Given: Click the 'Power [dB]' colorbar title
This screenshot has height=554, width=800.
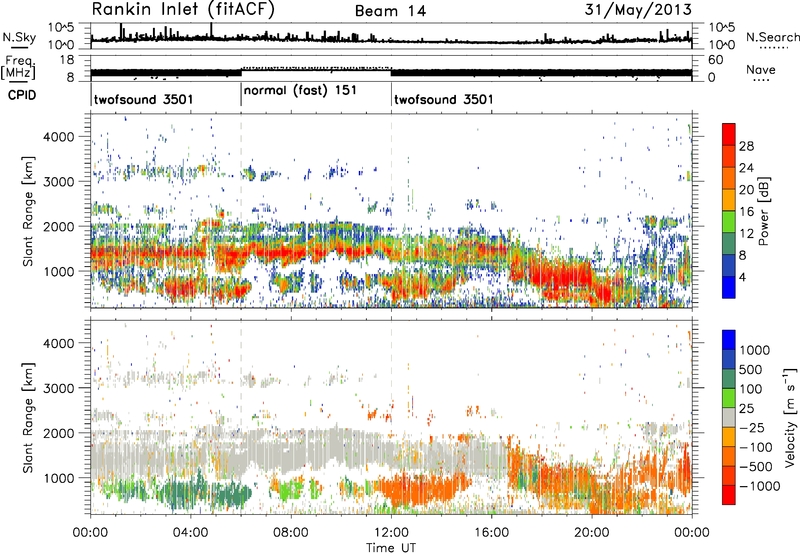Looking at the screenshot, I should [763, 211].
